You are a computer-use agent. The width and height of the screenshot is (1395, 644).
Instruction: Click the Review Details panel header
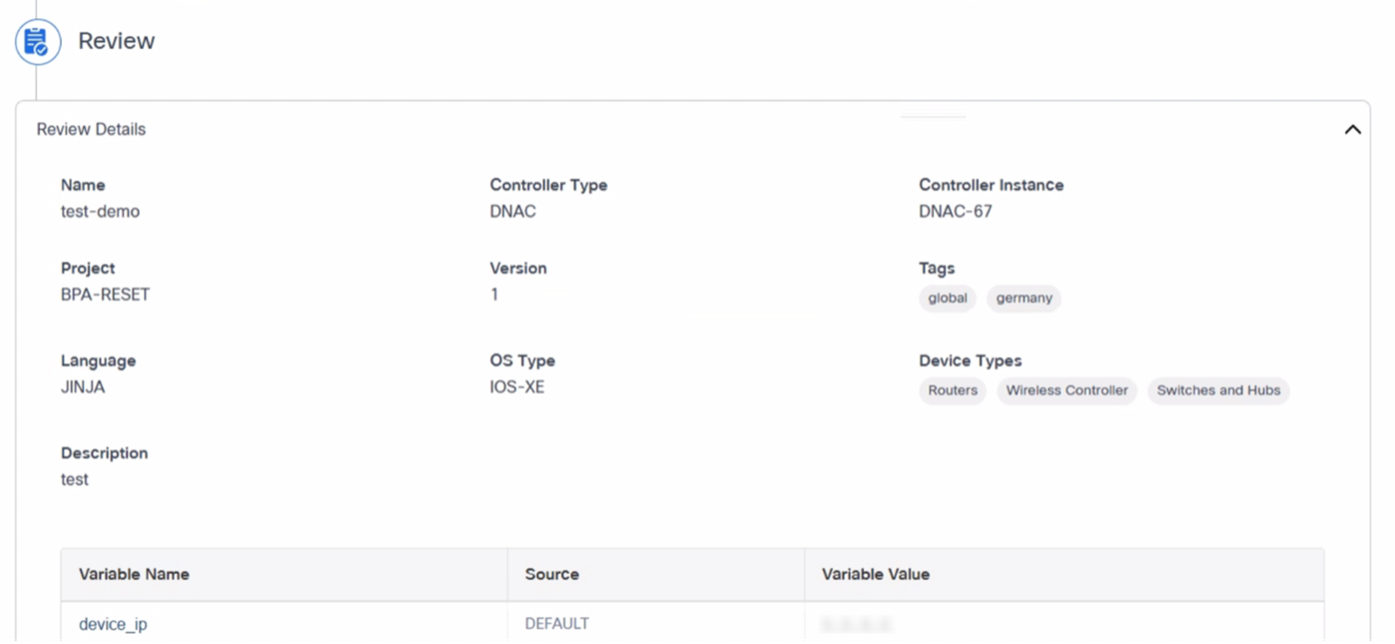coord(91,129)
